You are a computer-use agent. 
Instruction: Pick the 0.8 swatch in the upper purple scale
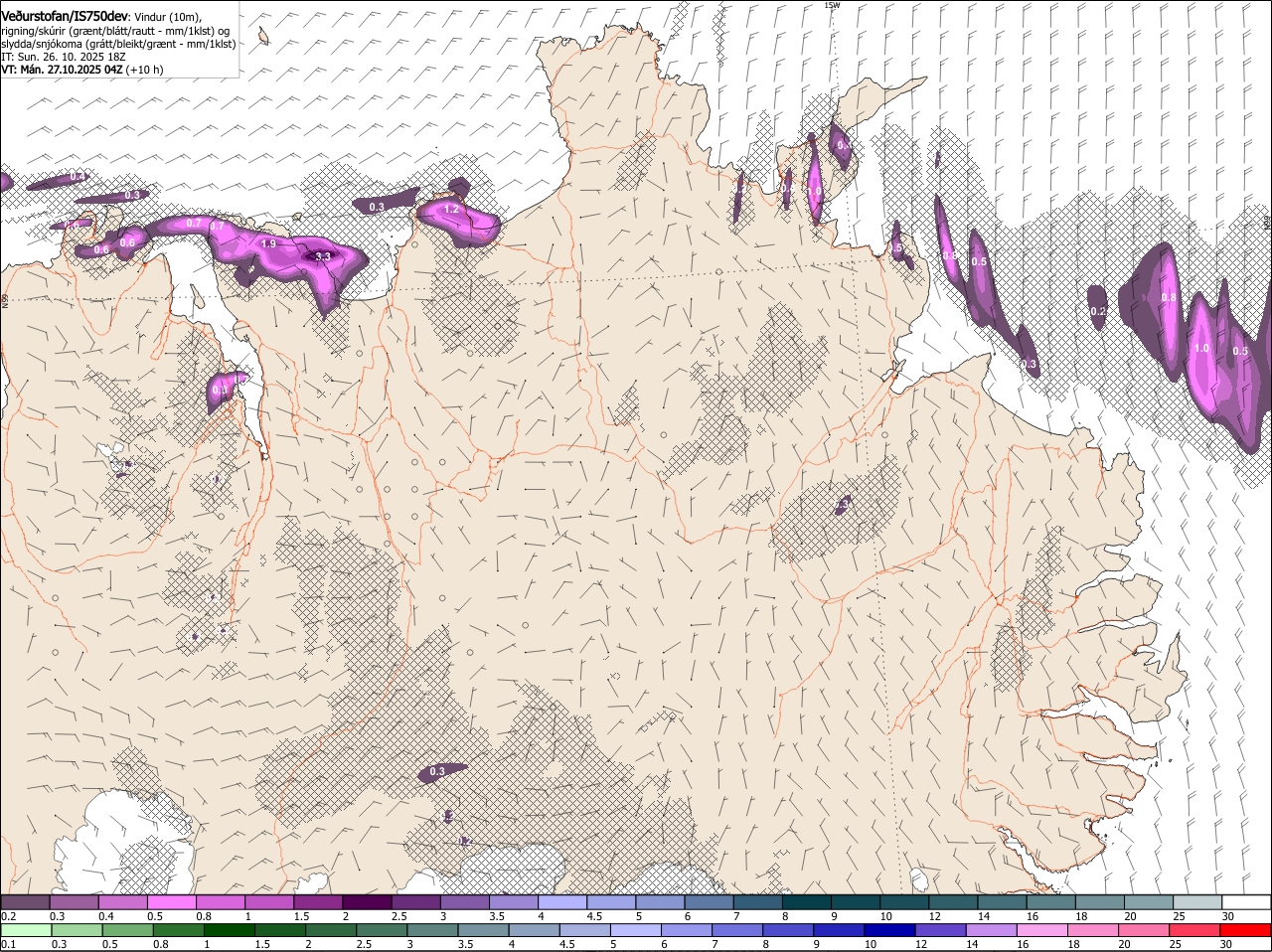click(221, 901)
